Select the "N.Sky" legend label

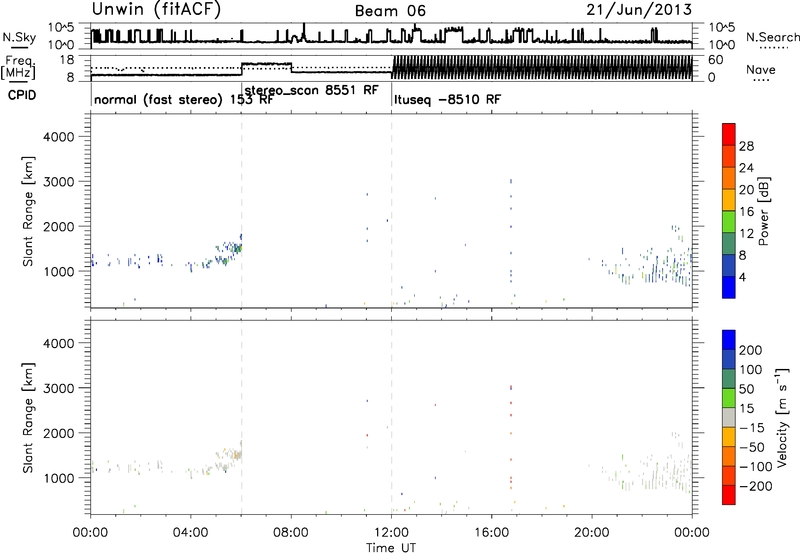pyautogui.click(x=19, y=37)
